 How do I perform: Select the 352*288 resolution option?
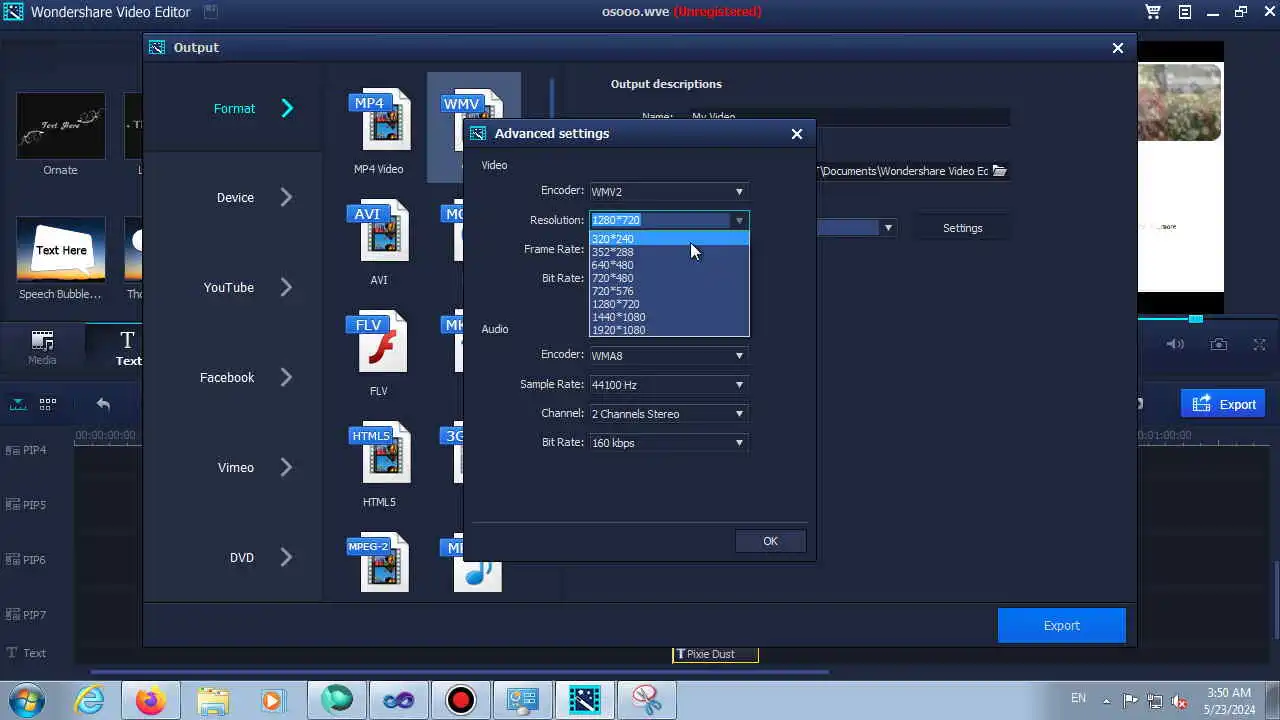[x=669, y=252]
